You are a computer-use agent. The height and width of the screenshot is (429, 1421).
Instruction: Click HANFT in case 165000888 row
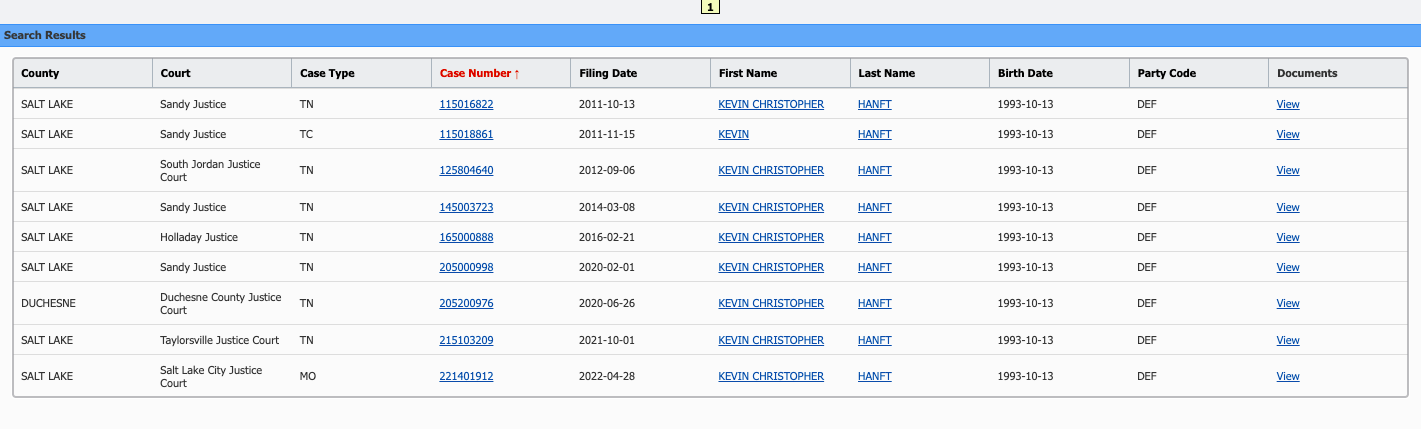(x=874, y=237)
